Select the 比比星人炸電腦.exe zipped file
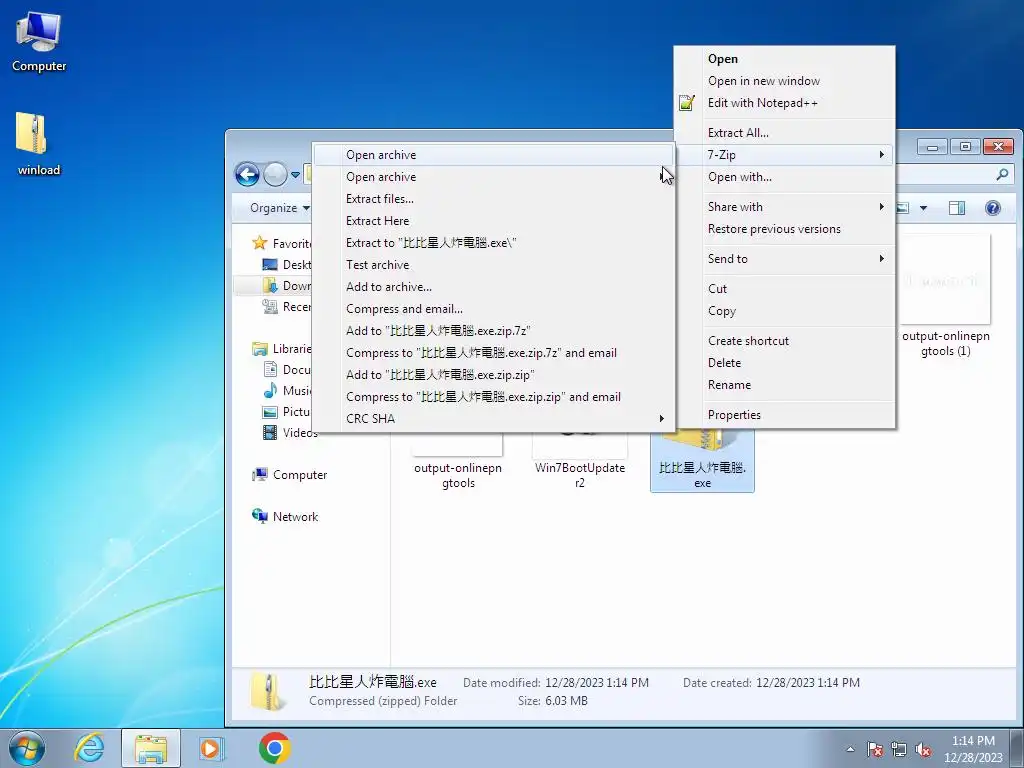The width and height of the screenshot is (1024, 768). point(702,460)
